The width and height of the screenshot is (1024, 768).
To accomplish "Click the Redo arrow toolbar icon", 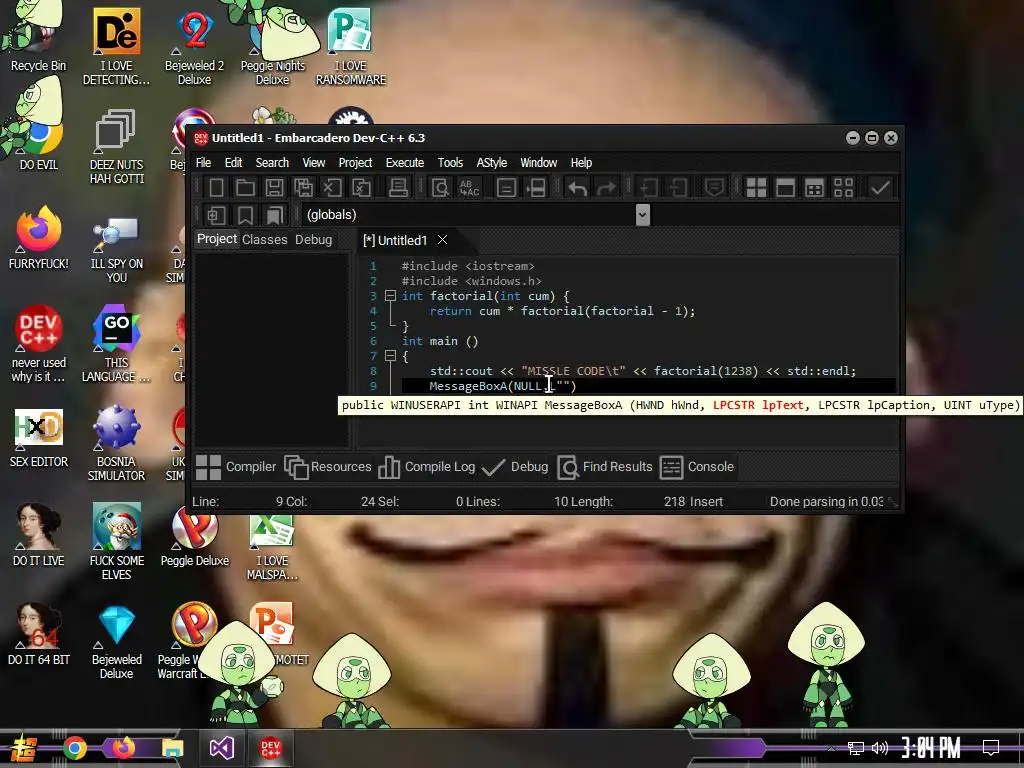I will coord(607,188).
